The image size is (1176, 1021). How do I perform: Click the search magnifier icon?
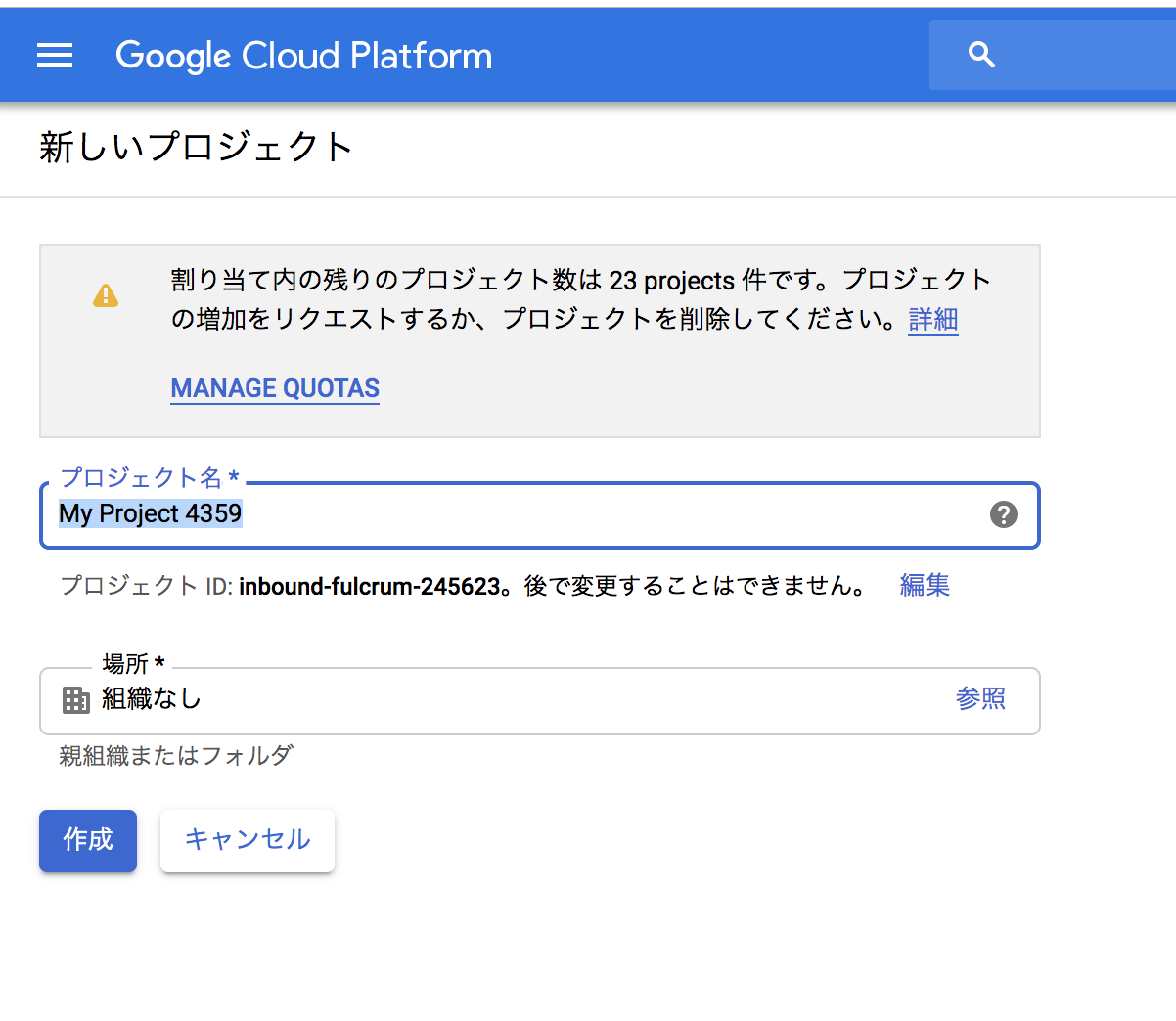click(981, 55)
